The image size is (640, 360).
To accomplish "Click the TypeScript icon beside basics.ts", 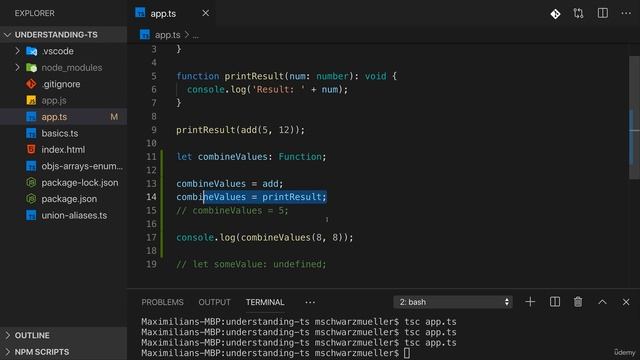I will click(31, 133).
